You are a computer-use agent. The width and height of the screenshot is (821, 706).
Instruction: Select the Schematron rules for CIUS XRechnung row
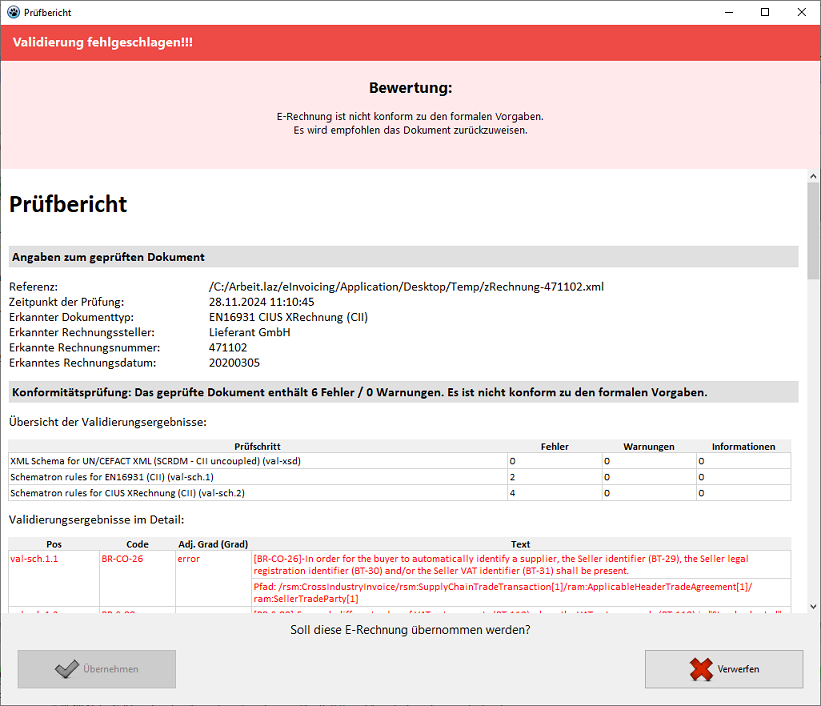point(127,493)
